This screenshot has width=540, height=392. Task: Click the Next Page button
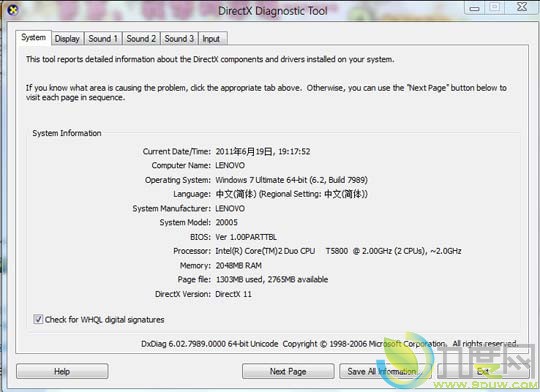tap(288, 371)
